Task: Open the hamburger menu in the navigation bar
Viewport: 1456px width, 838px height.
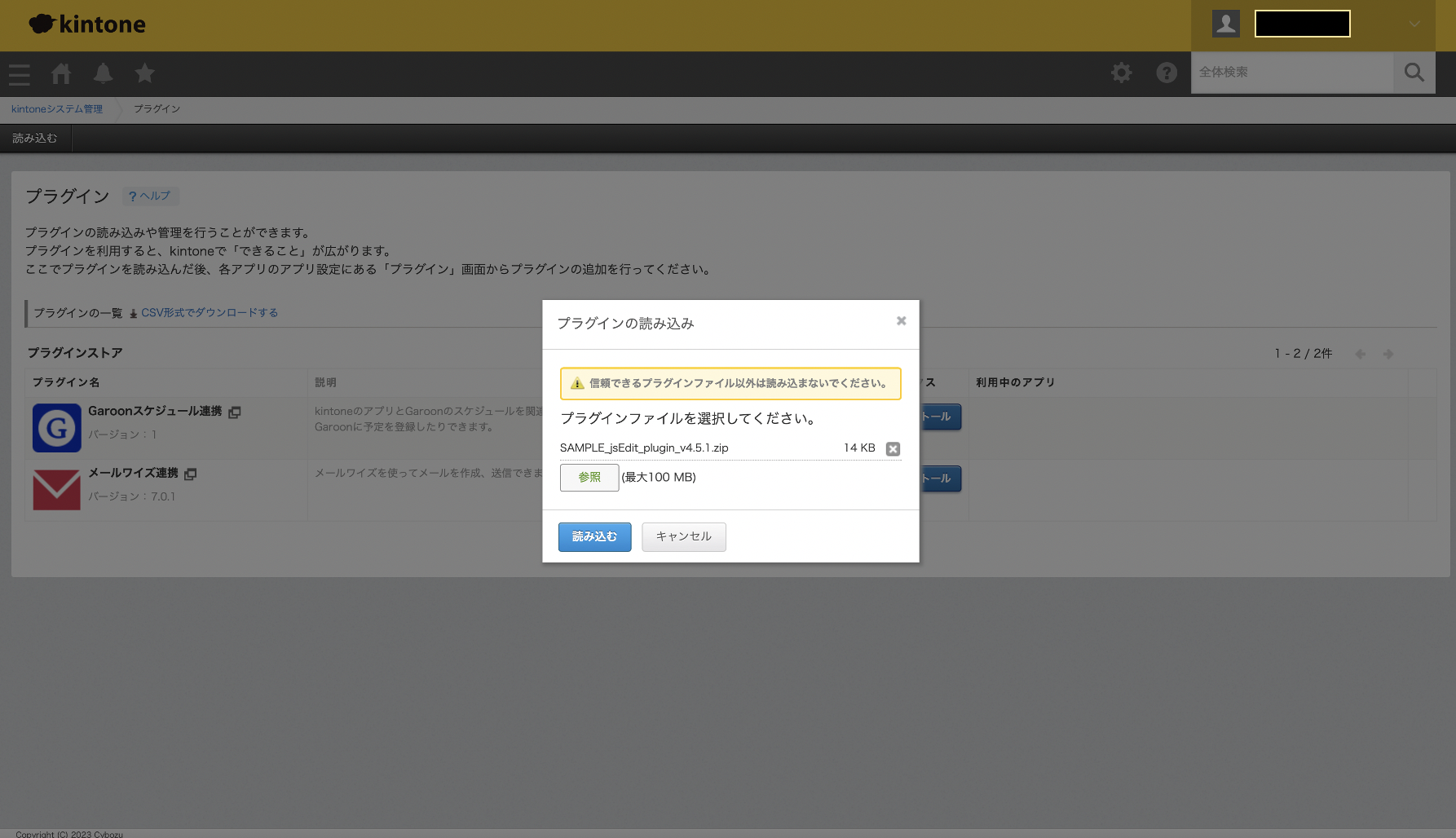Action: coord(20,74)
